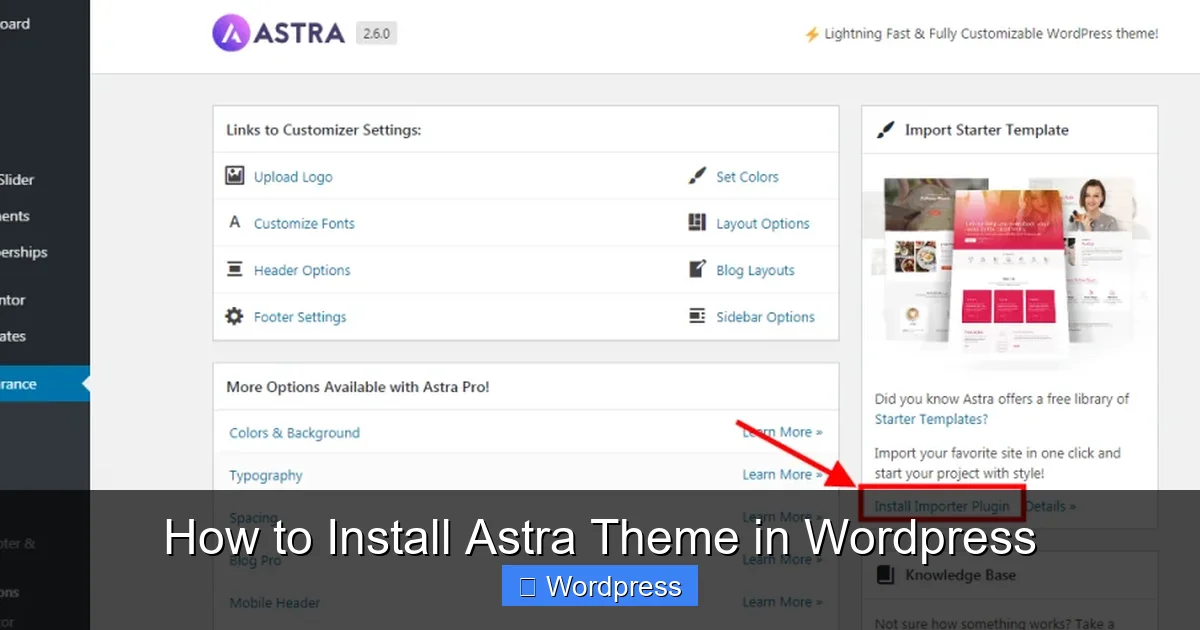Click the Import Starter Template brush icon
The image size is (1200, 630).
[885, 130]
